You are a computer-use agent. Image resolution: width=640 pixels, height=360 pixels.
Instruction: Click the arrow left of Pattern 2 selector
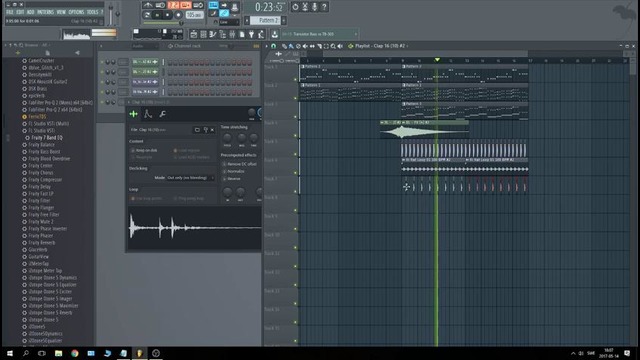[247, 20]
